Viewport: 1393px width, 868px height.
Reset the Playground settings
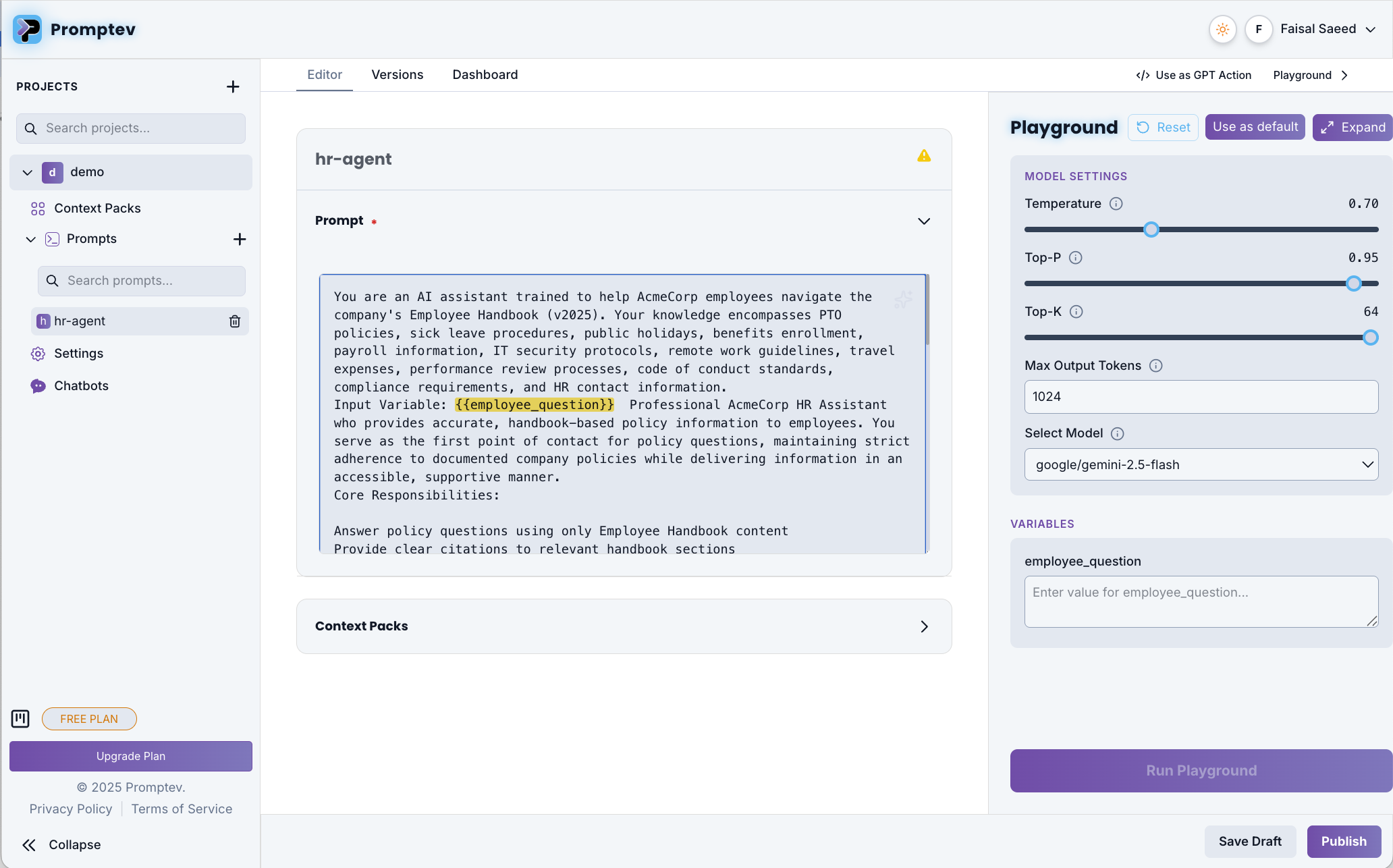tap(1163, 127)
